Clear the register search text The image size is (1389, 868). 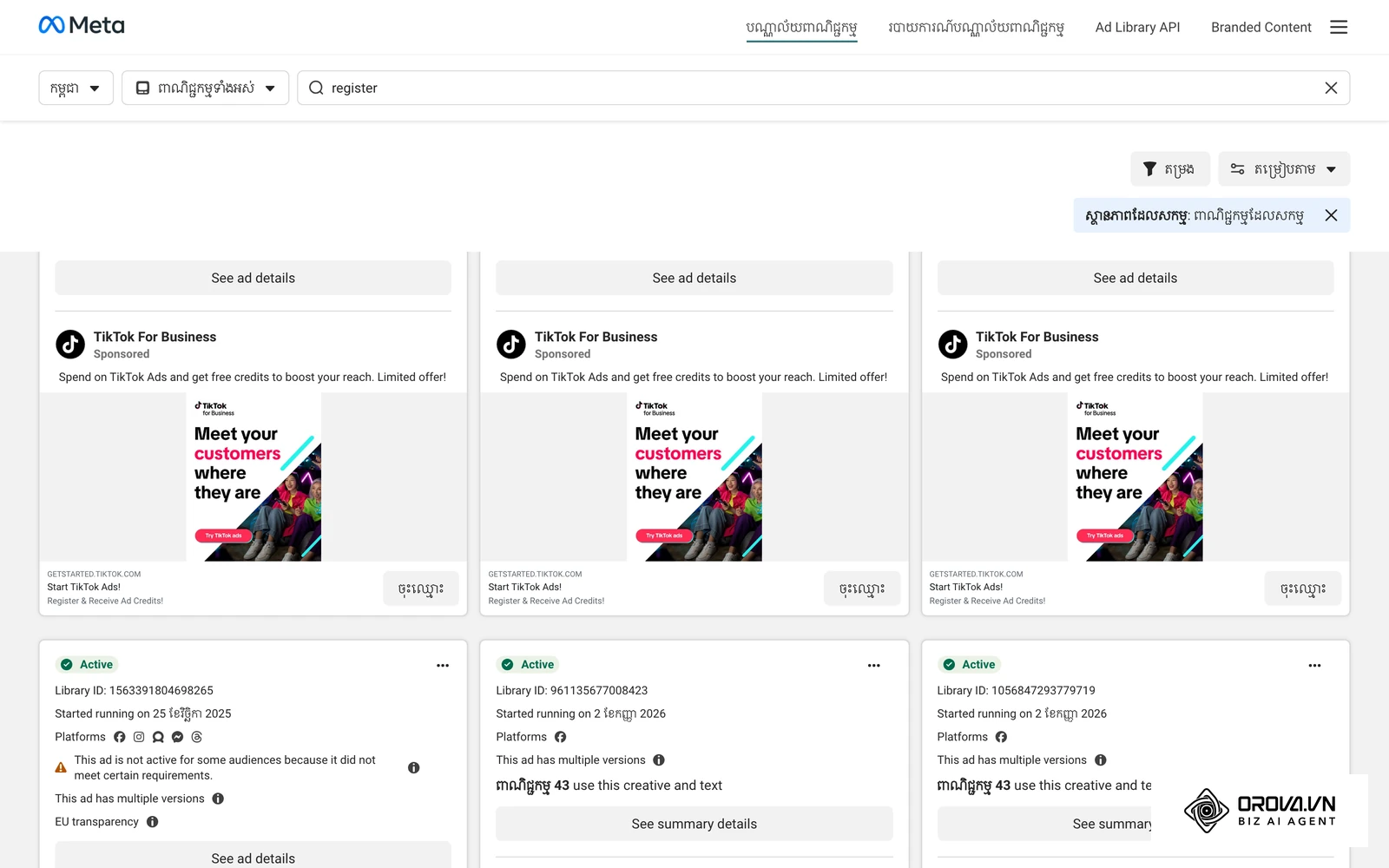click(x=1331, y=88)
